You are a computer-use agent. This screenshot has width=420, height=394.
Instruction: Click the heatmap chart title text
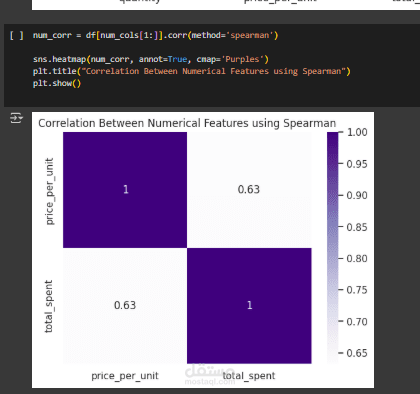tap(187, 123)
